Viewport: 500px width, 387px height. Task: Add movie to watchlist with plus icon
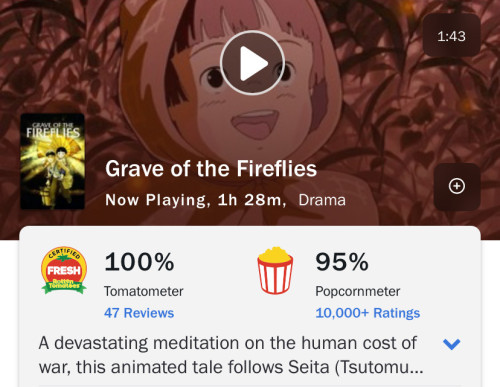pos(457,186)
